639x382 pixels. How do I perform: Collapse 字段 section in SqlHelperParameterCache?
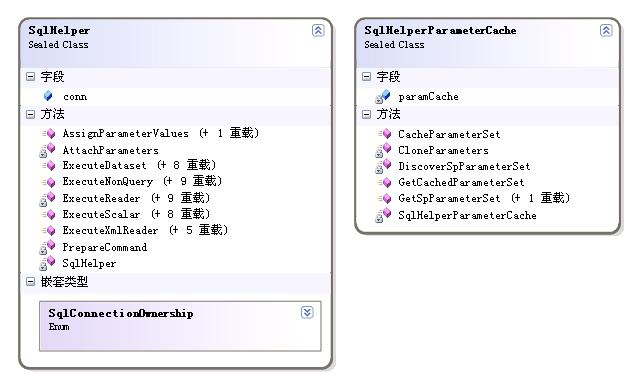[366, 77]
